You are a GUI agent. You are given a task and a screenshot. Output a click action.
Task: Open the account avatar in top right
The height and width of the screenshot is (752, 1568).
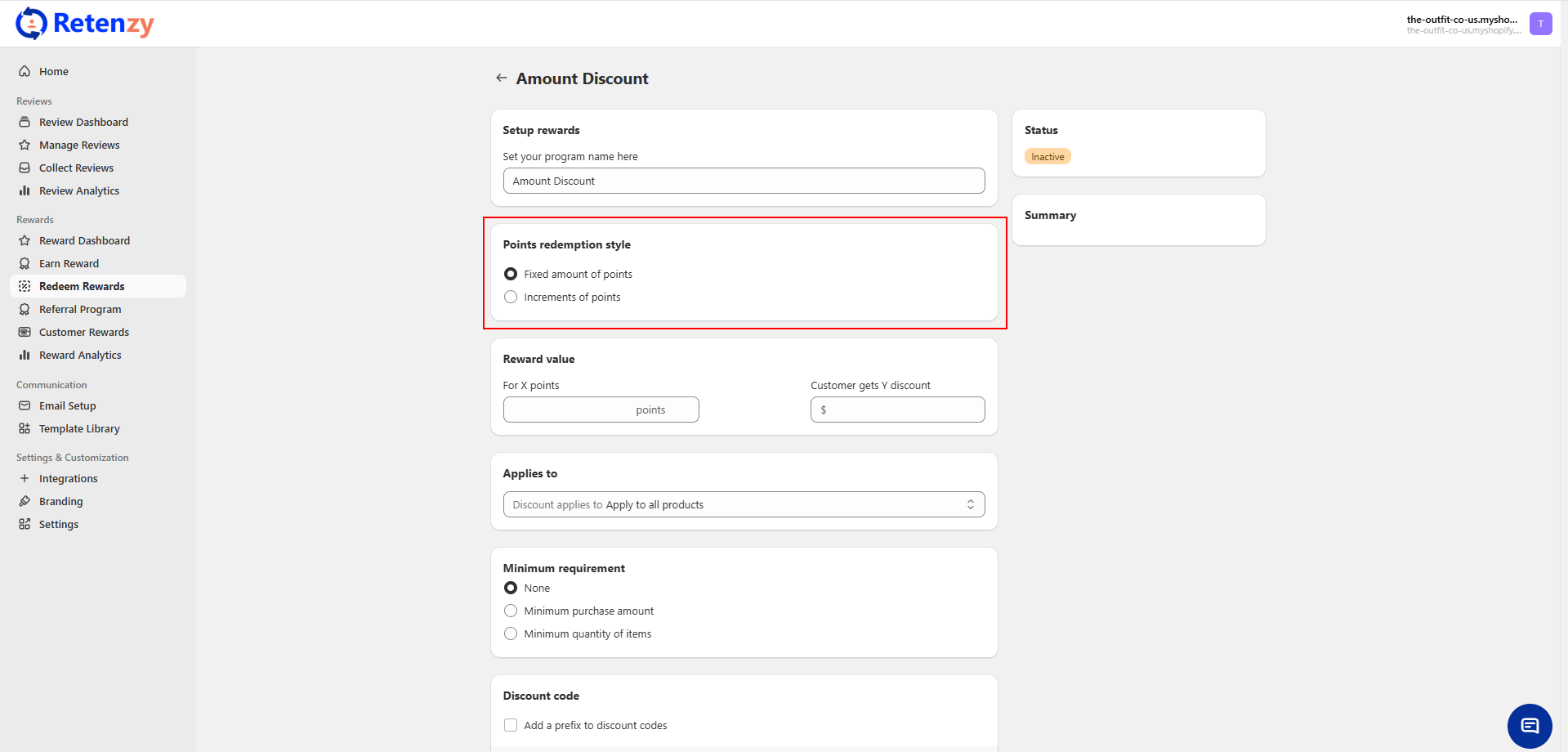1540,25
